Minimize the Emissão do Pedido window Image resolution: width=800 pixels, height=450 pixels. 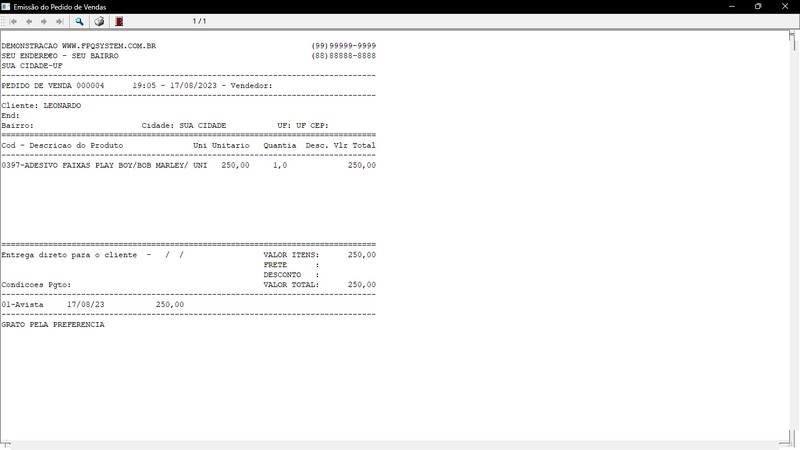tap(732, 7)
